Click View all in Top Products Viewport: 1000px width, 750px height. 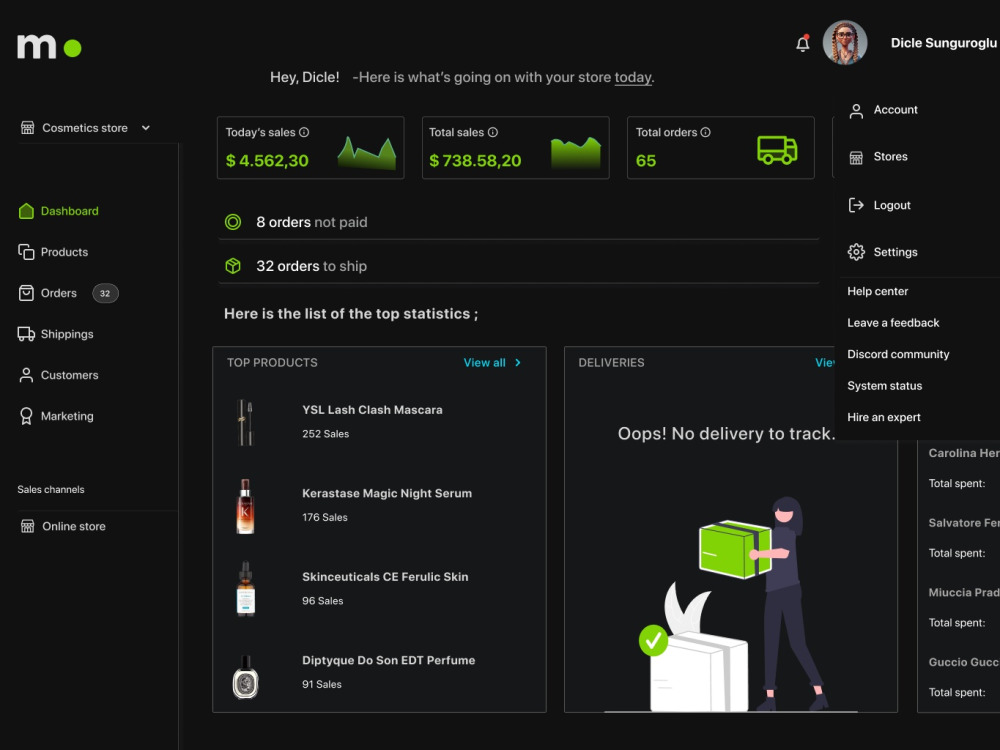coord(485,362)
